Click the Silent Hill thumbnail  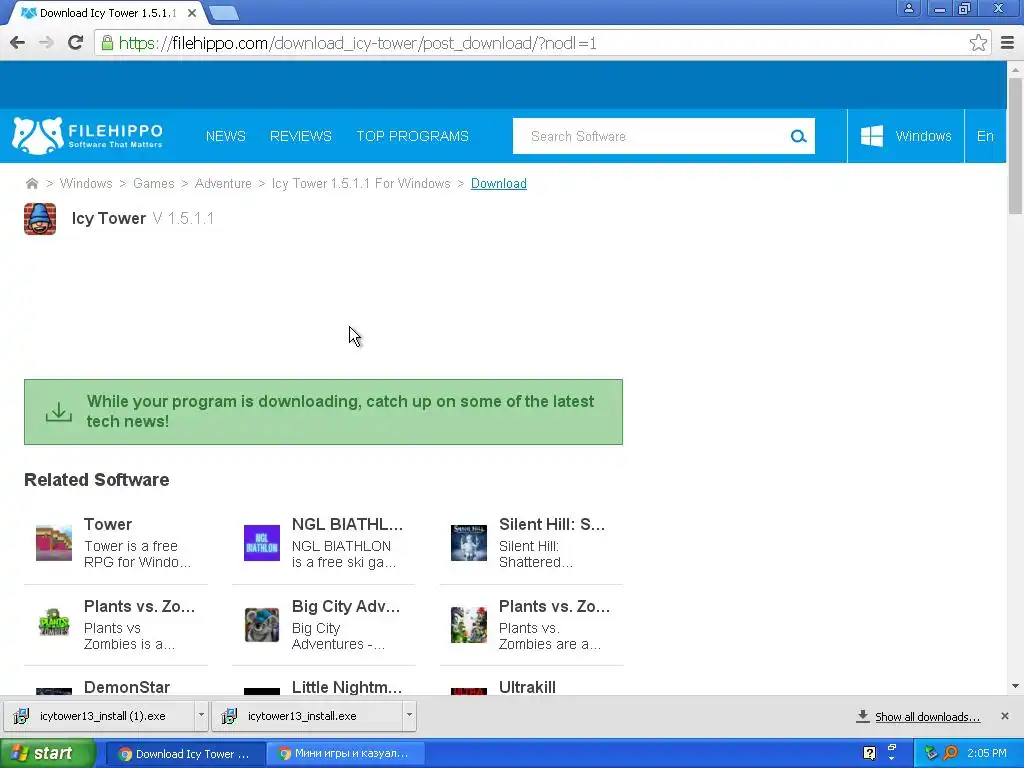coord(469,543)
